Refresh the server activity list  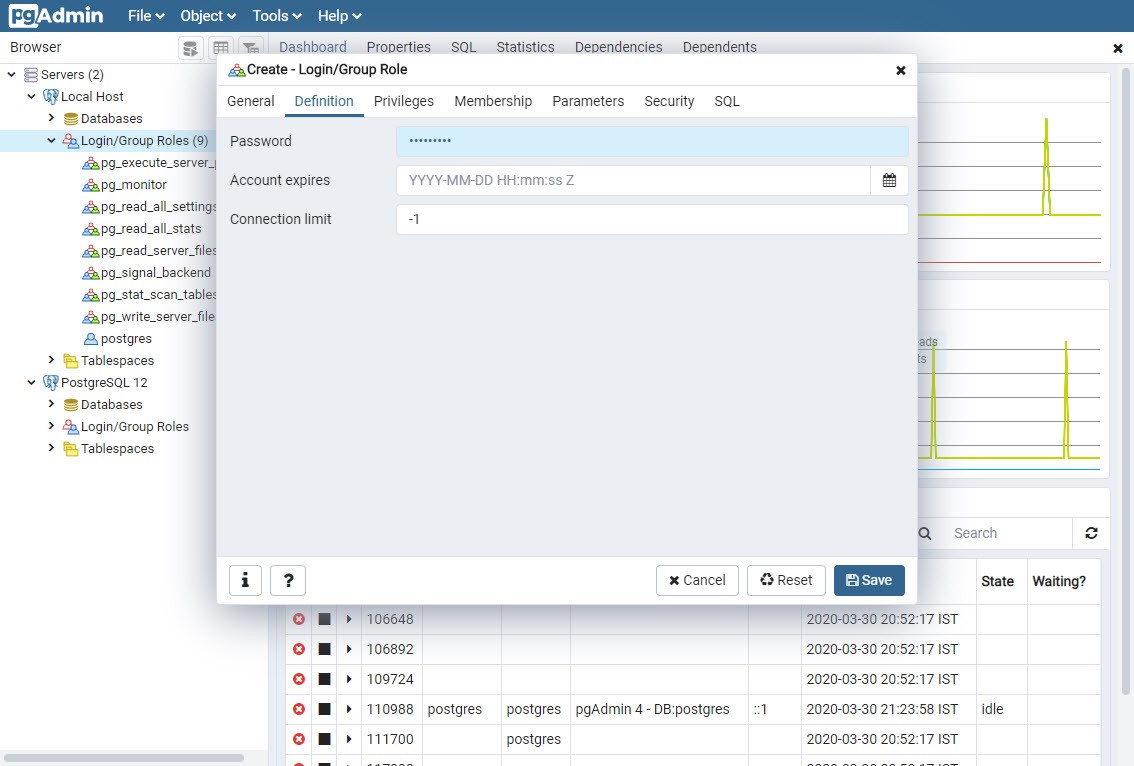1091,533
